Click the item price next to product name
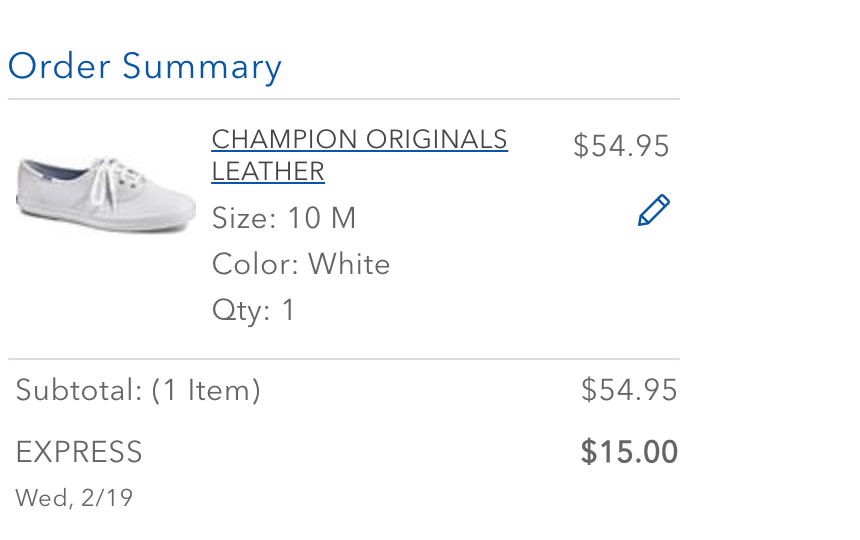 click(621, 146)
